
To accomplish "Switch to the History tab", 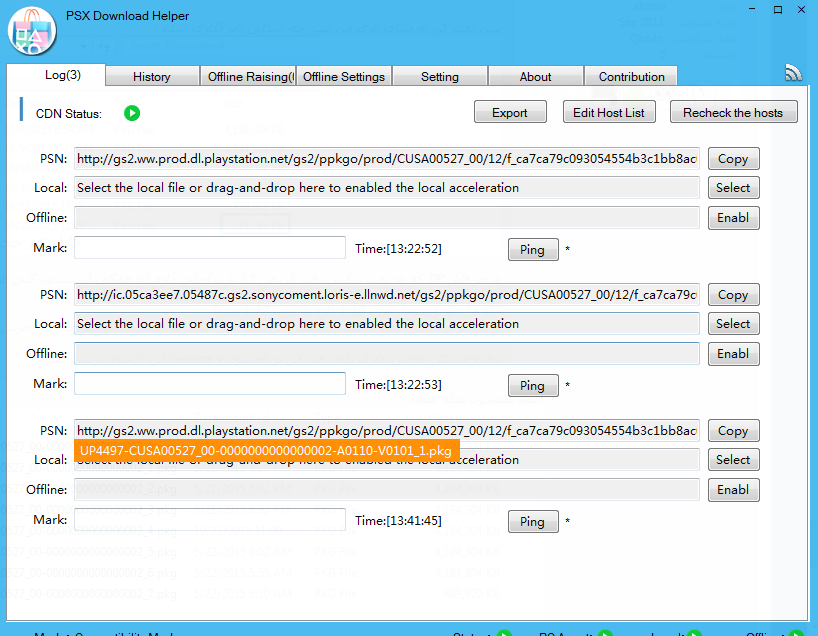I will click(151, 77).
